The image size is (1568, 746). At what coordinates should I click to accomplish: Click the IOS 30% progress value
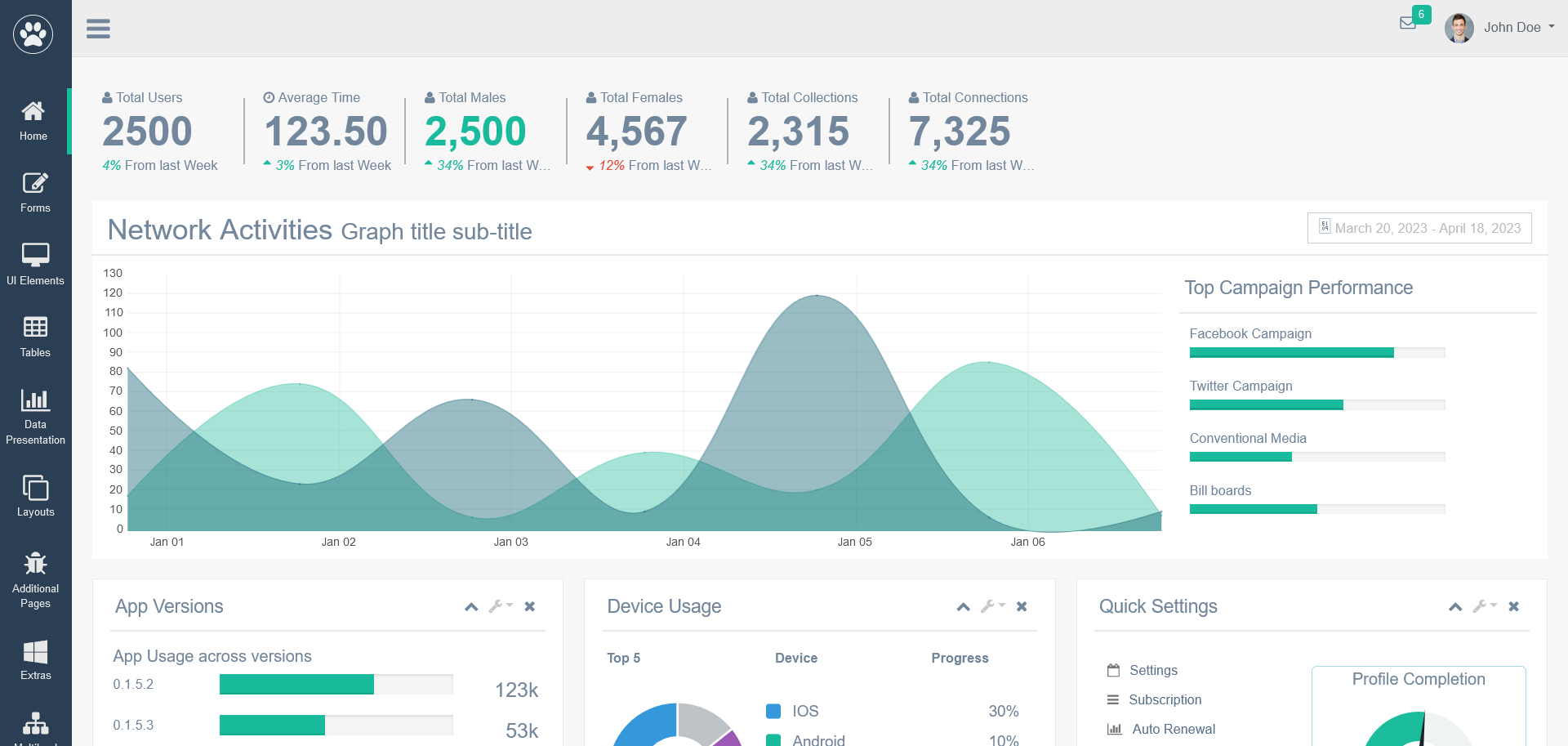[1004, 711]
